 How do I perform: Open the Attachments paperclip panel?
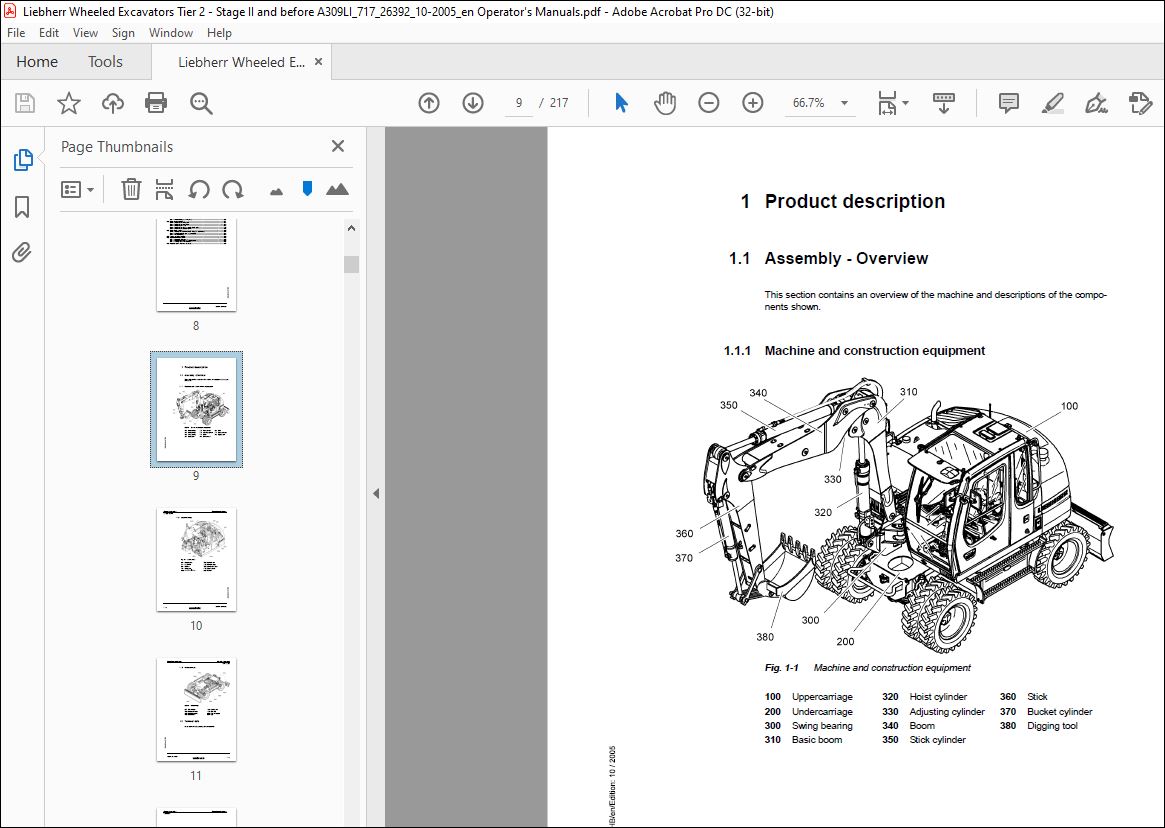[x=22, y=253]
